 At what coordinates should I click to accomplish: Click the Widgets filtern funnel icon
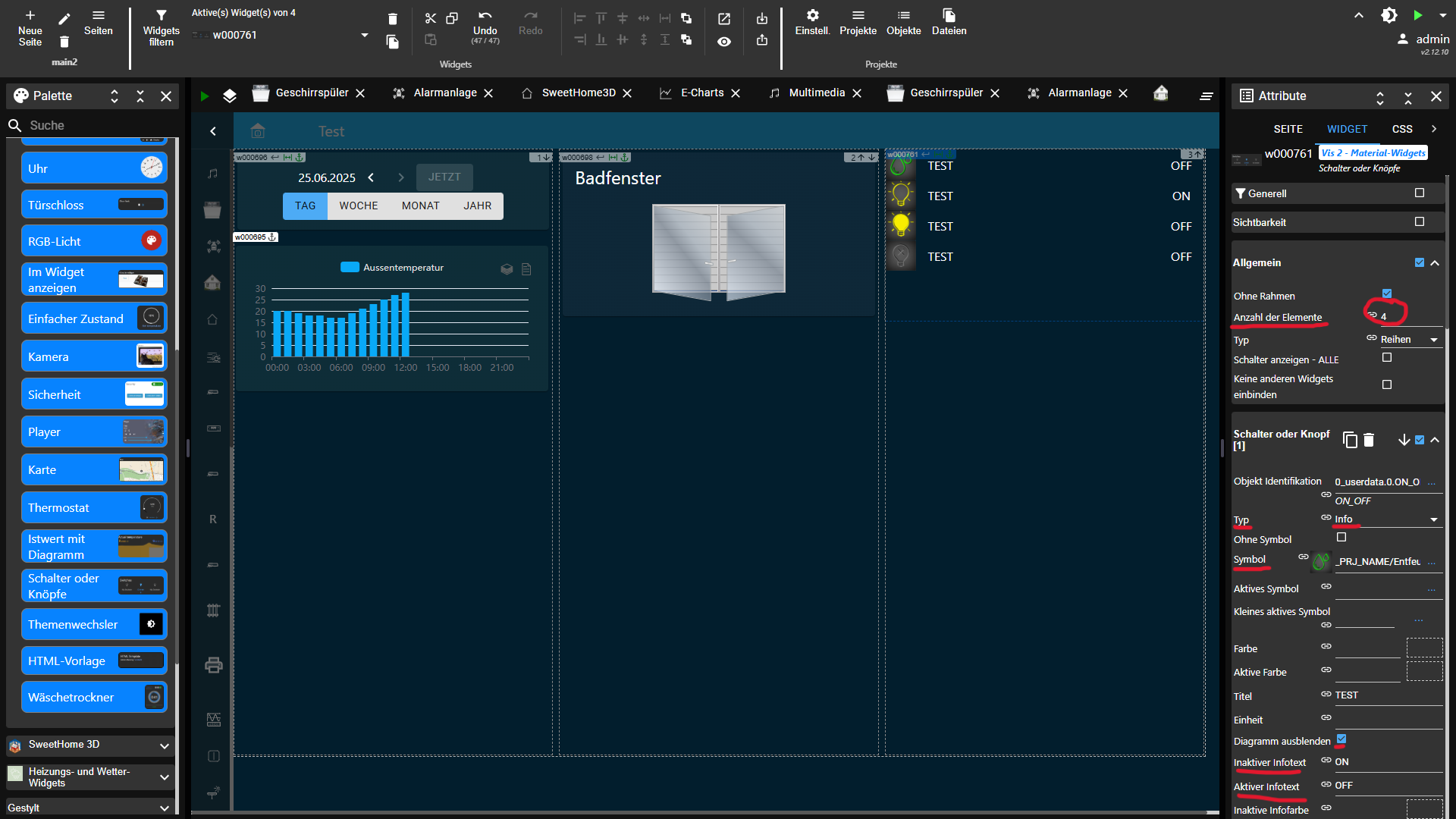tap(161, 16)
